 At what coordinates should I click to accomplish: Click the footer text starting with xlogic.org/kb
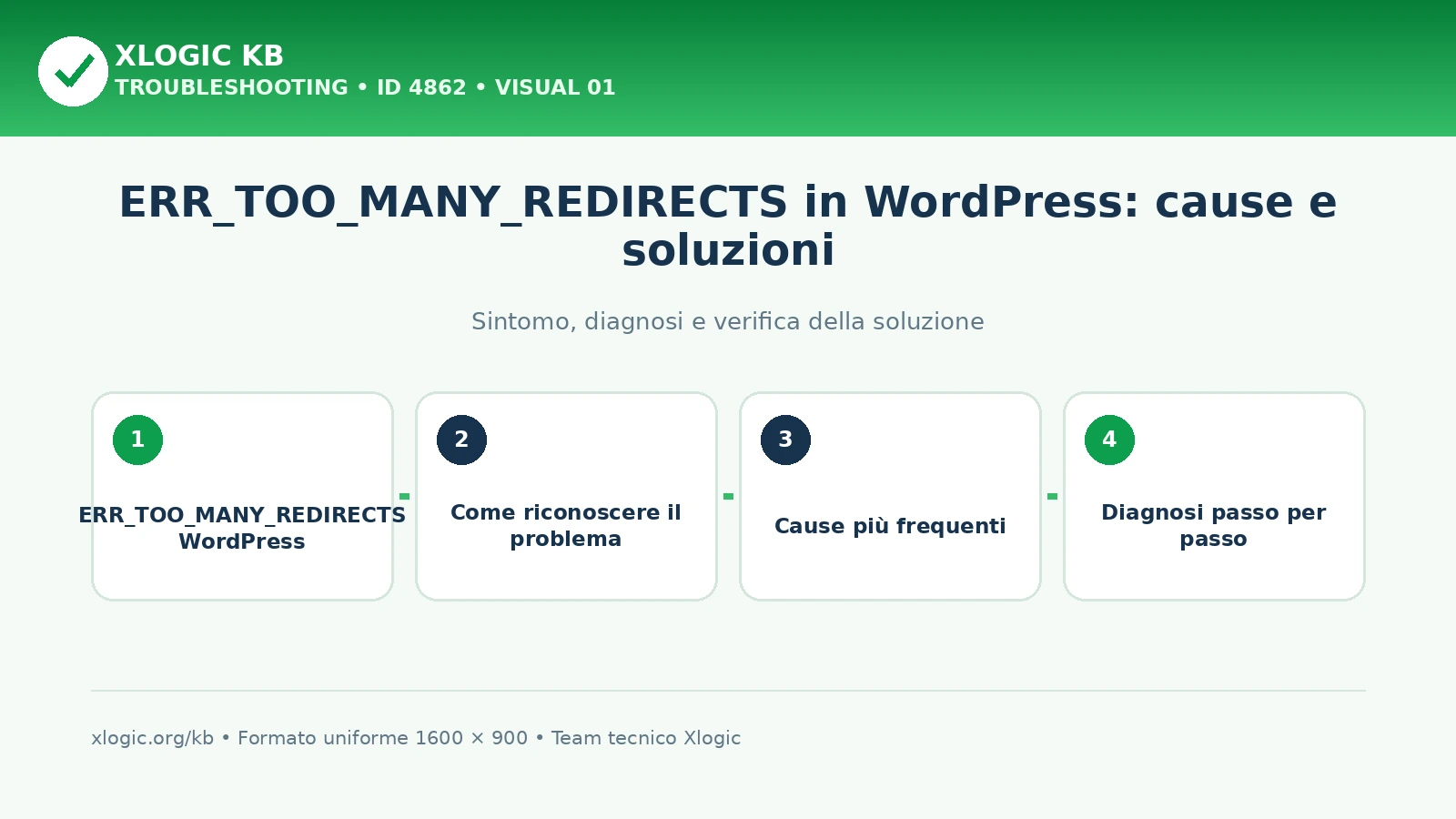click(x=416, y=738)
